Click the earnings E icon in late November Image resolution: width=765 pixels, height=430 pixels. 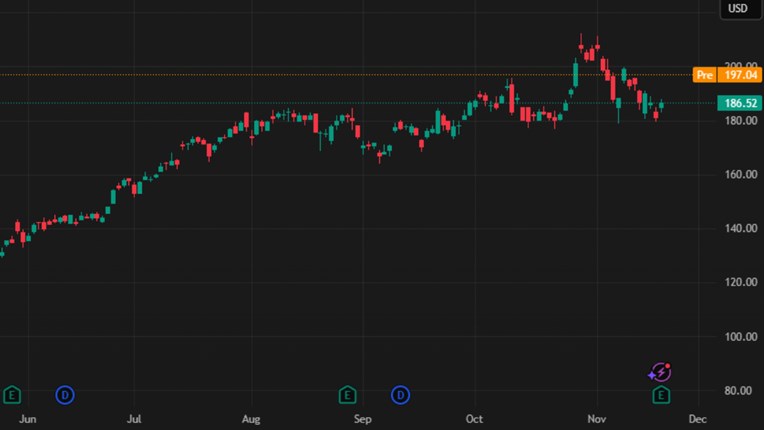pyautogui.click(x=661, y=396)
